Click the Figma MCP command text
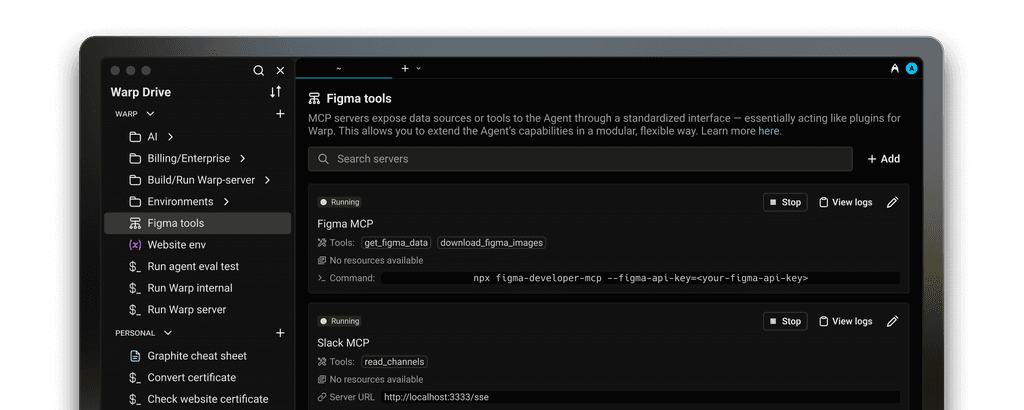 pos(641,278)
